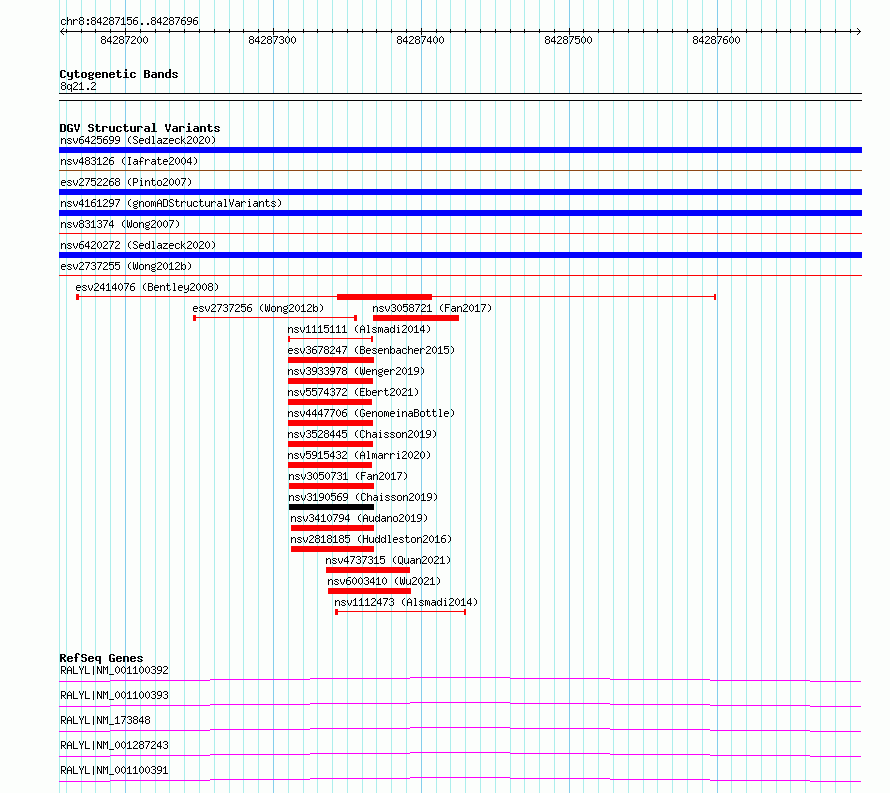The width and height of the screenshot is (890, 793).
Task: Click ruler position 84287500
Action: [x=568, y=40]
